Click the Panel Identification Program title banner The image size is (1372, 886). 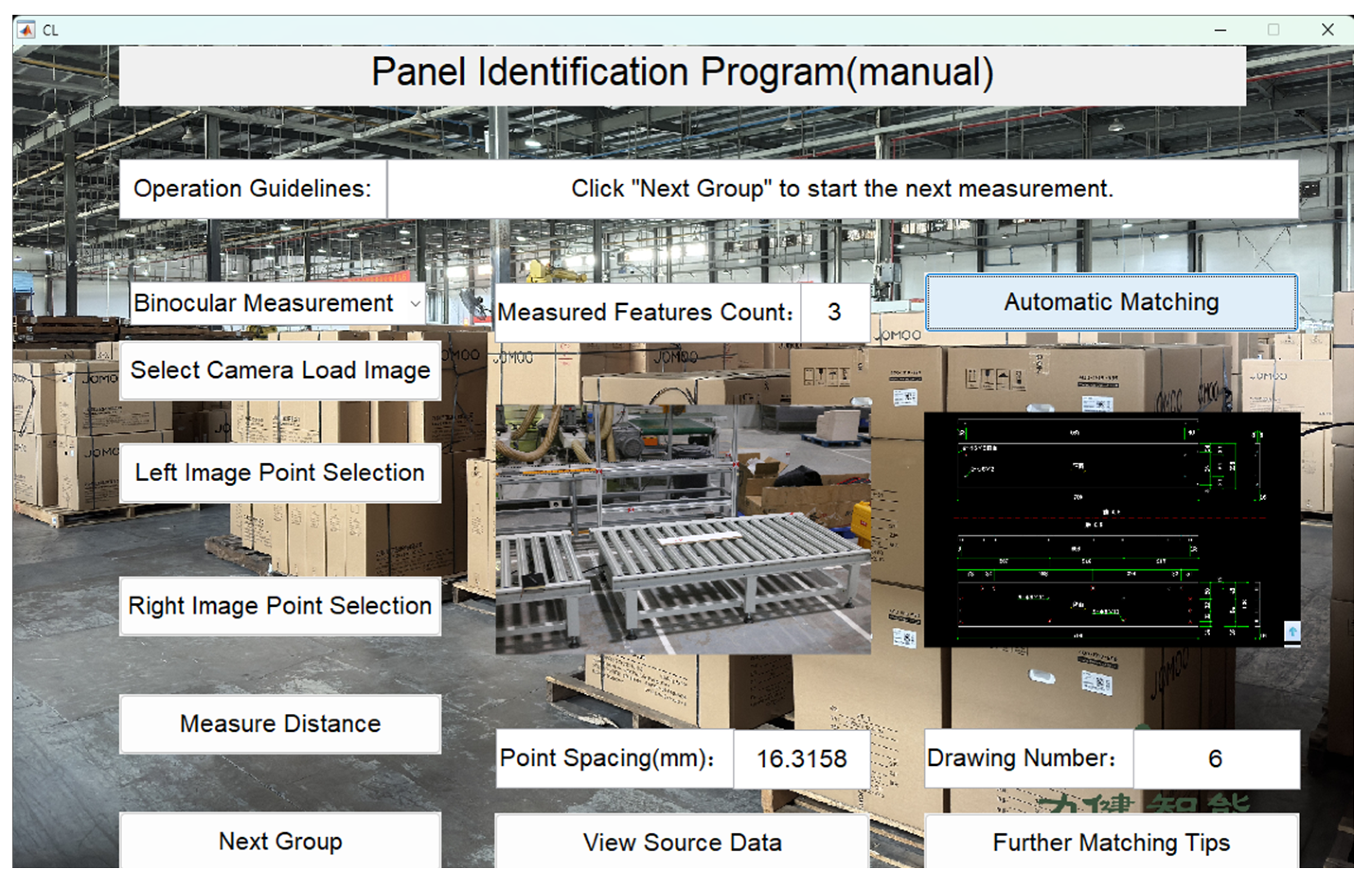pos(682,74)
